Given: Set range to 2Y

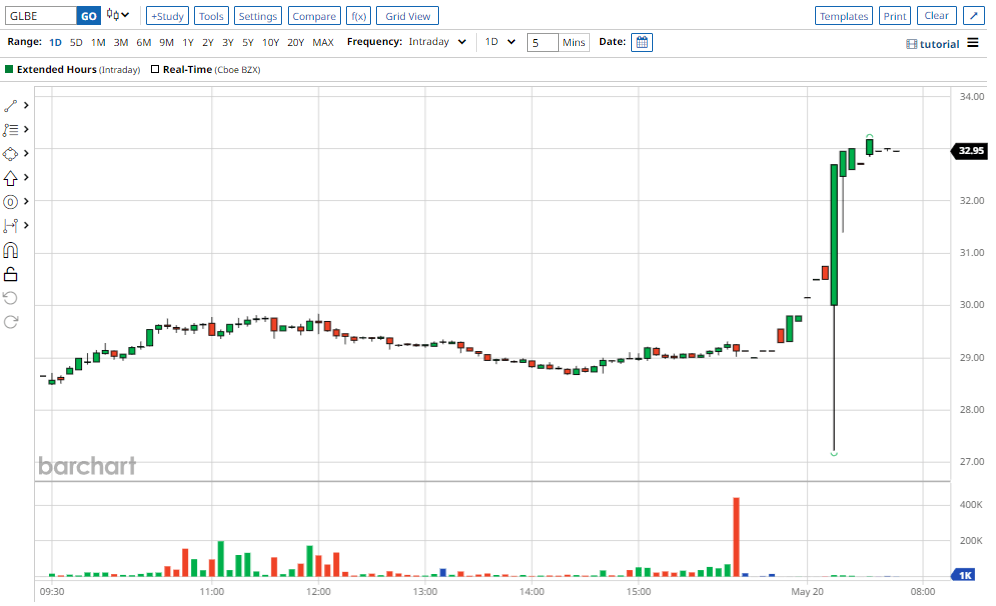Looking at the screenshot, I should [x=208, y=43].
